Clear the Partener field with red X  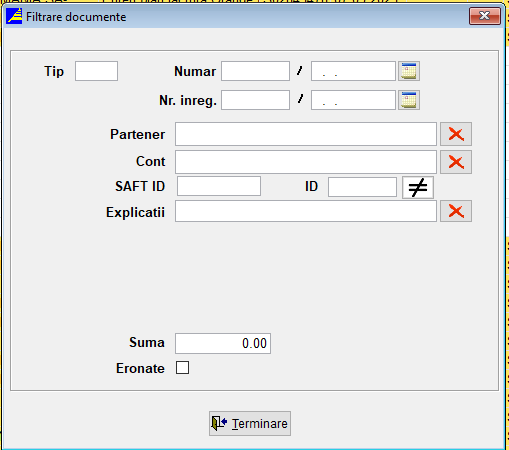(456, 134)
